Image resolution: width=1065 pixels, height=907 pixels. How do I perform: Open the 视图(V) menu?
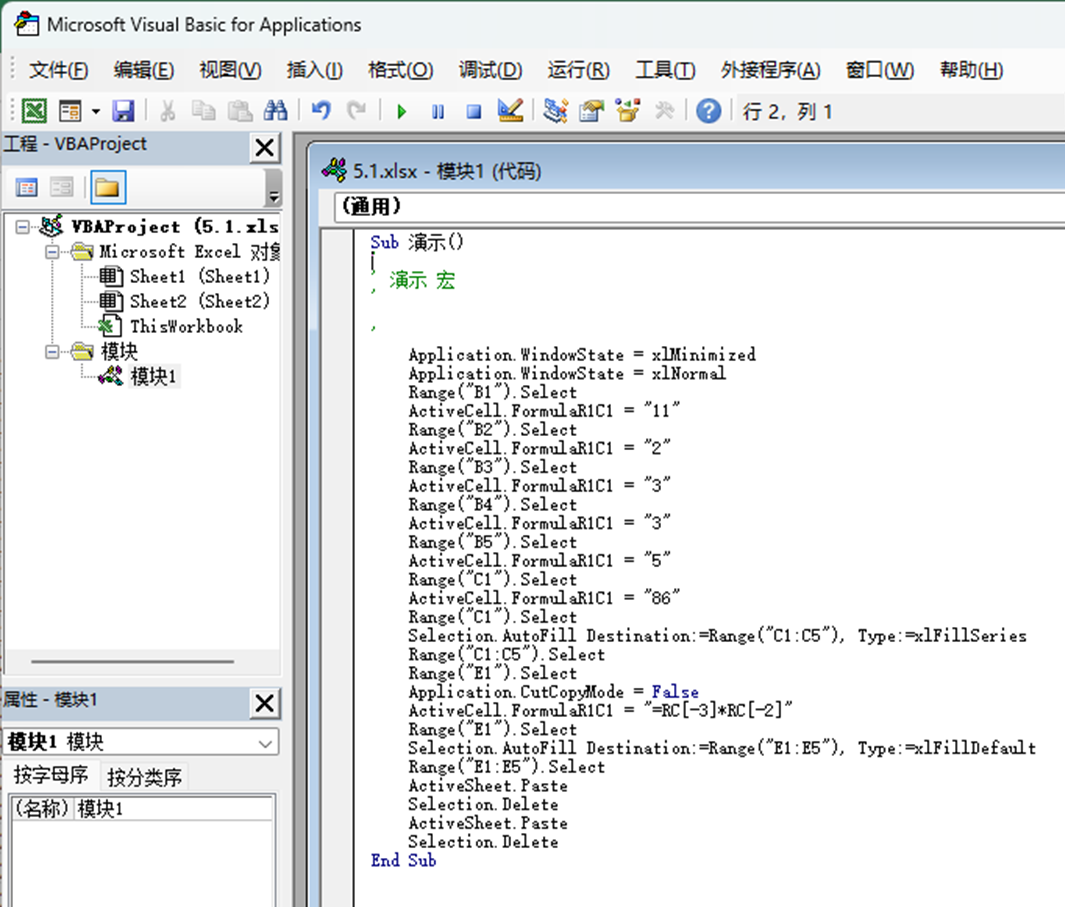[230, 70]
